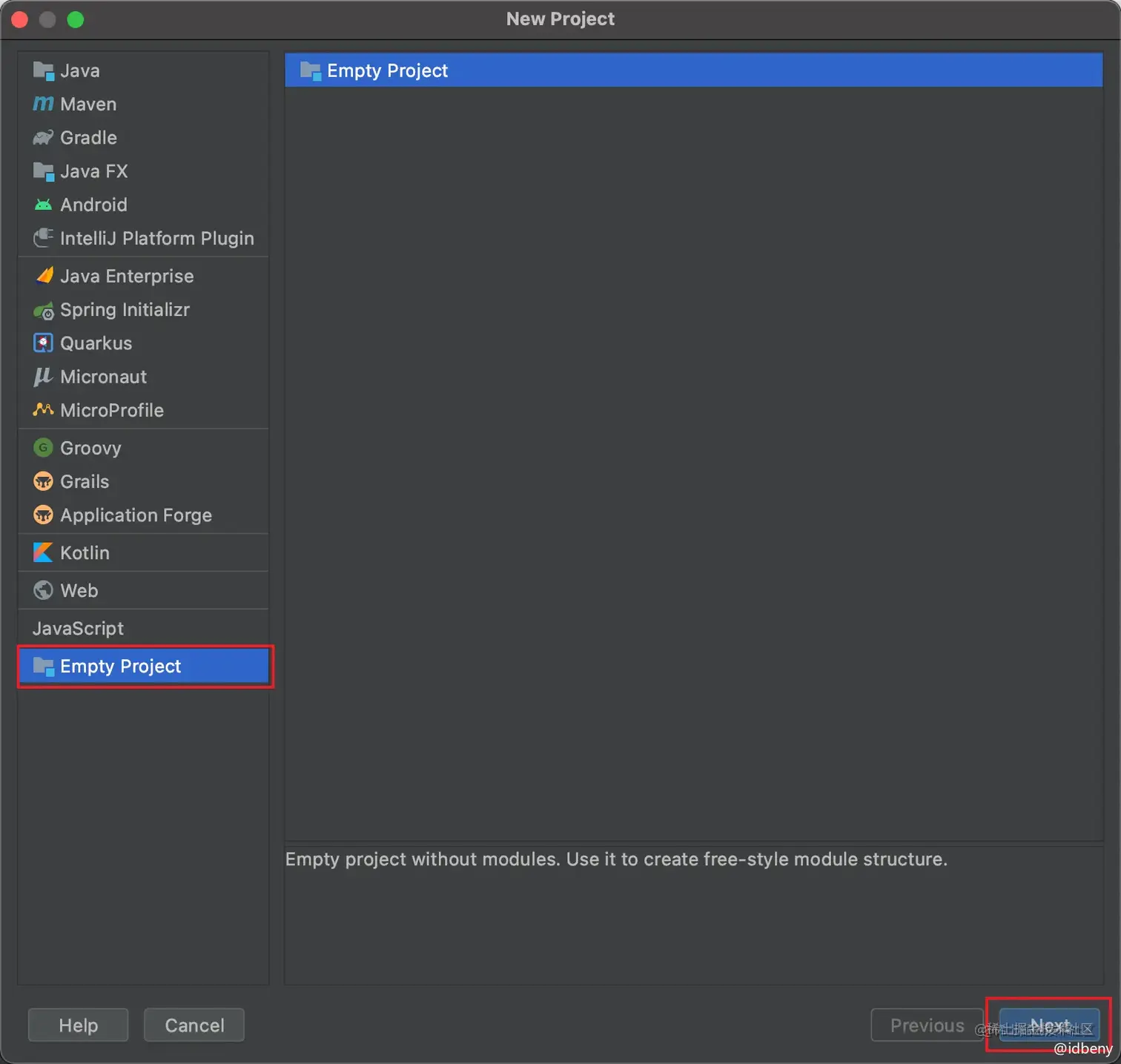Click the Android robot icon

tap(44, 205)
